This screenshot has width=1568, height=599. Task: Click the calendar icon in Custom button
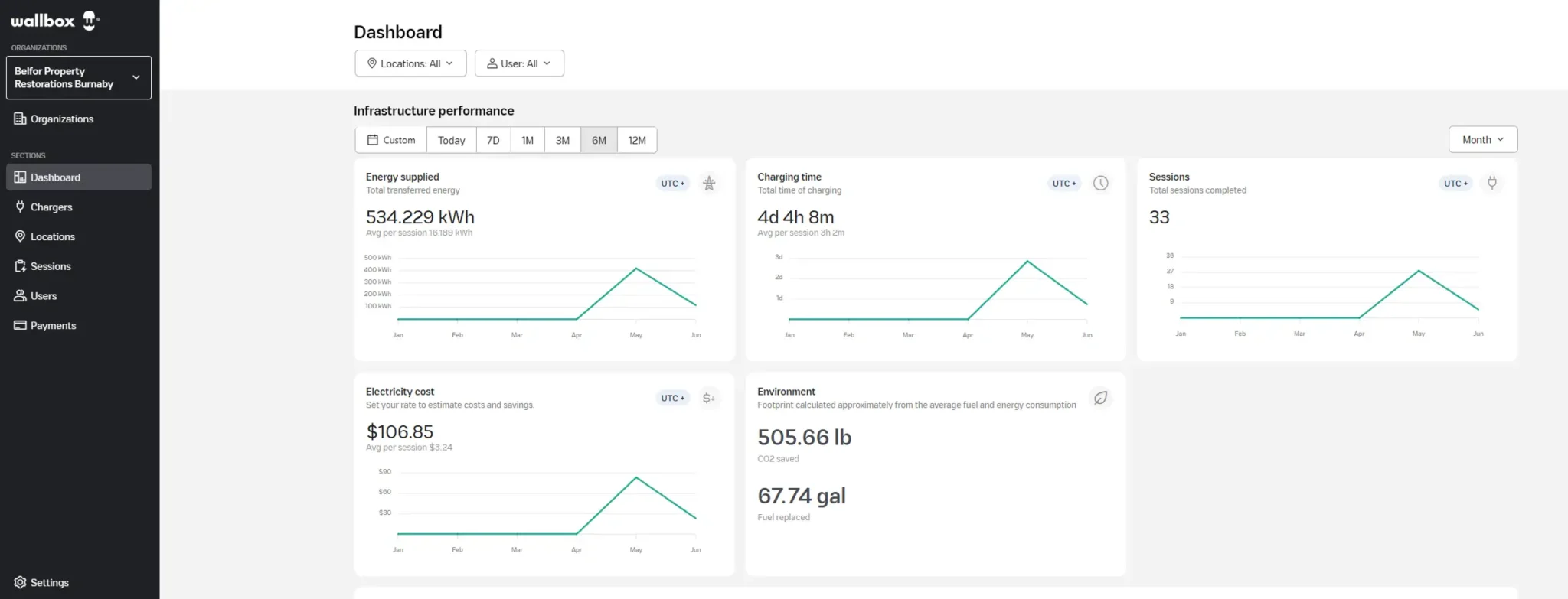click(x=373, y=140)
